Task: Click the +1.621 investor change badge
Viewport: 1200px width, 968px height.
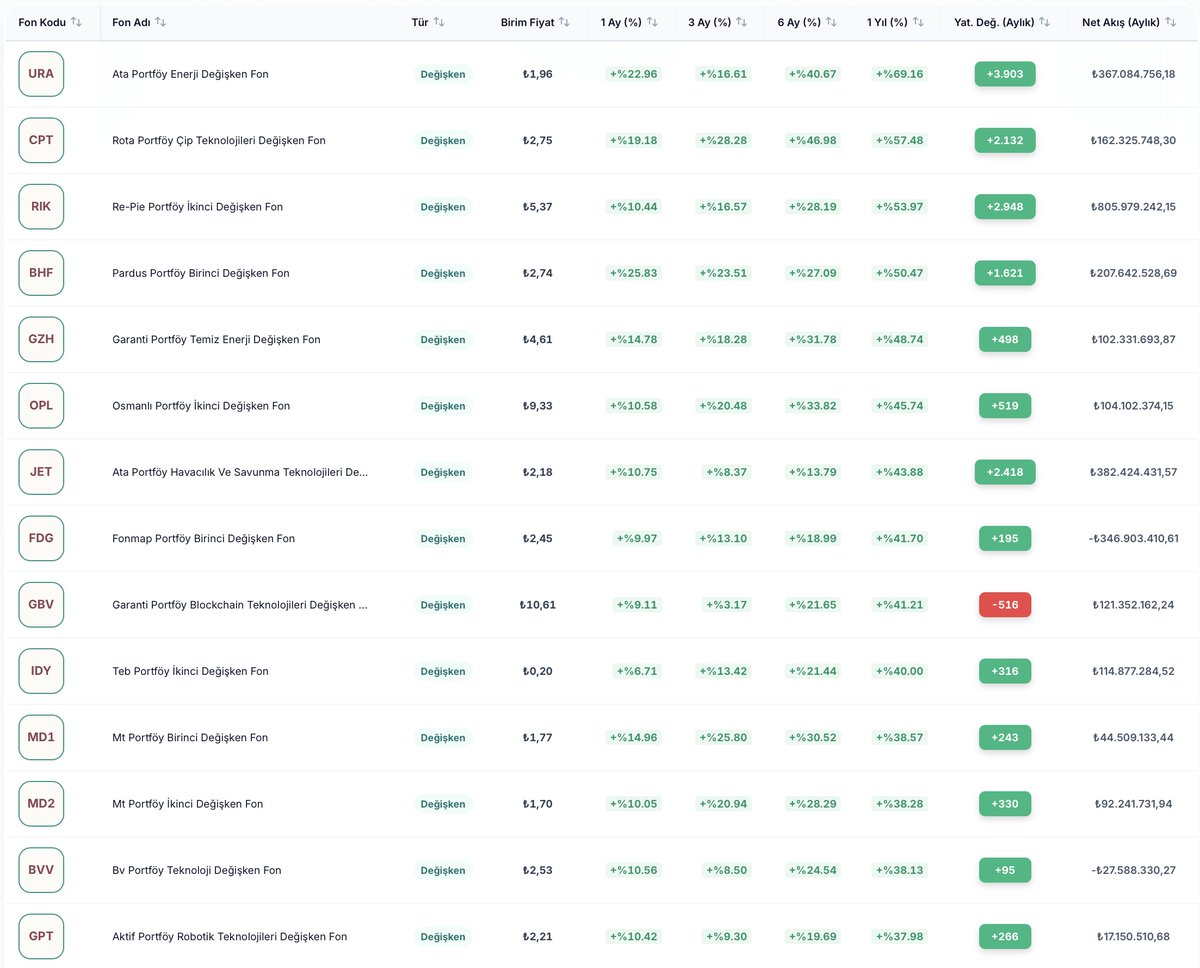Action: click(x=1005, y=273)
